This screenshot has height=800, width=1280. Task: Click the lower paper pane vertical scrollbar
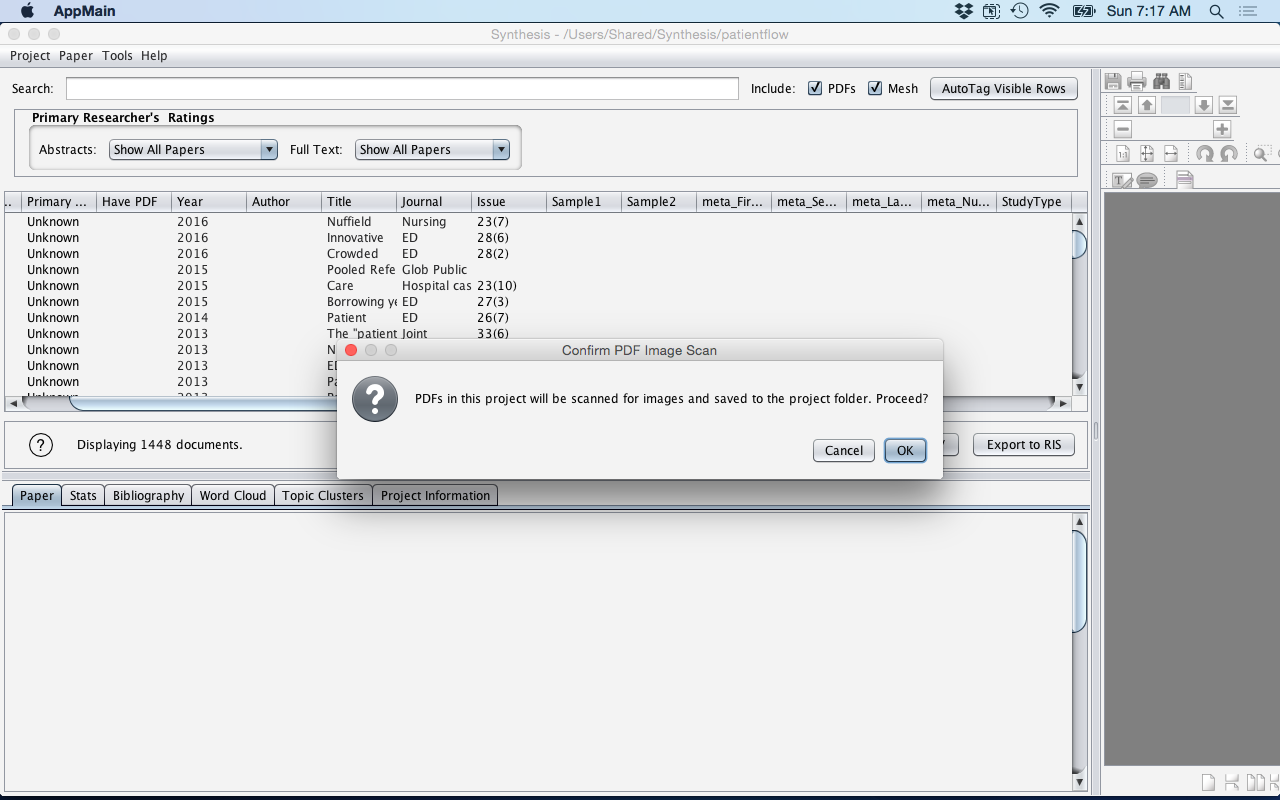coord(1079,650)
